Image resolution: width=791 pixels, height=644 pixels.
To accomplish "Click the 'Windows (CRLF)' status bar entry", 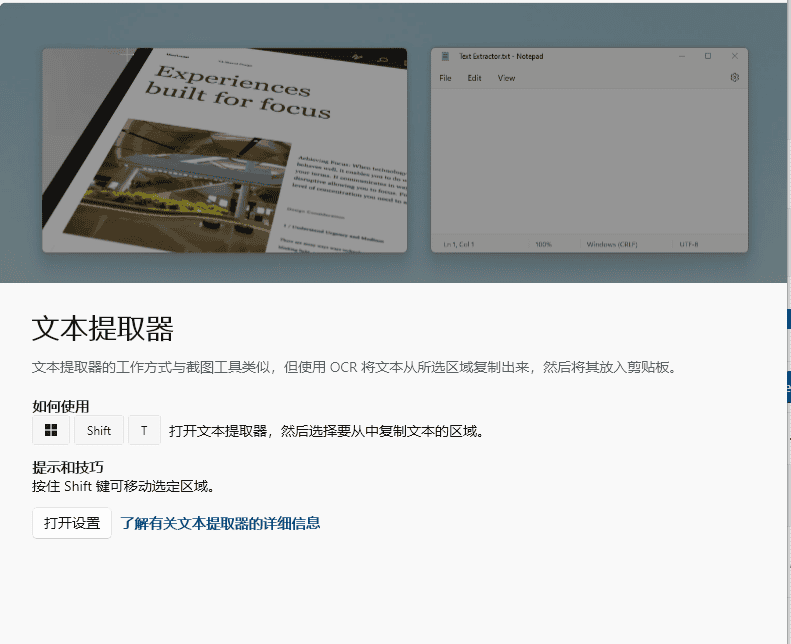I will [x=612, y=245].
